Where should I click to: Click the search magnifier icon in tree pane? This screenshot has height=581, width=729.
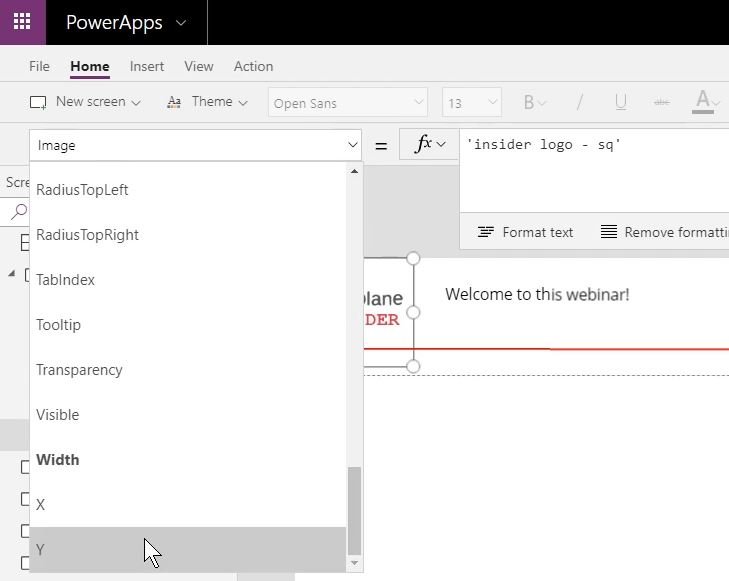19,211
